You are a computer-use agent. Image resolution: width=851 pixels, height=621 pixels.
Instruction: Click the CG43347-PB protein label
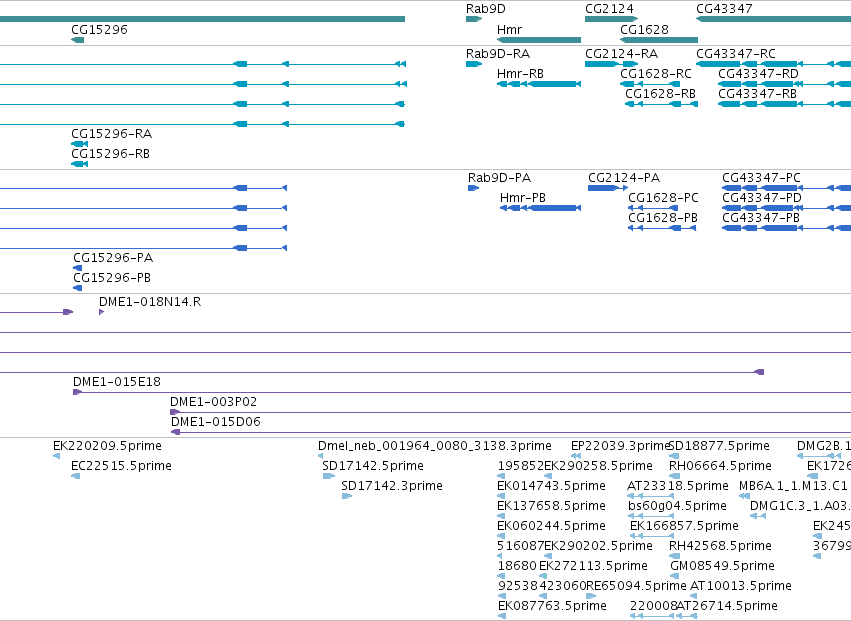(760, 218)
